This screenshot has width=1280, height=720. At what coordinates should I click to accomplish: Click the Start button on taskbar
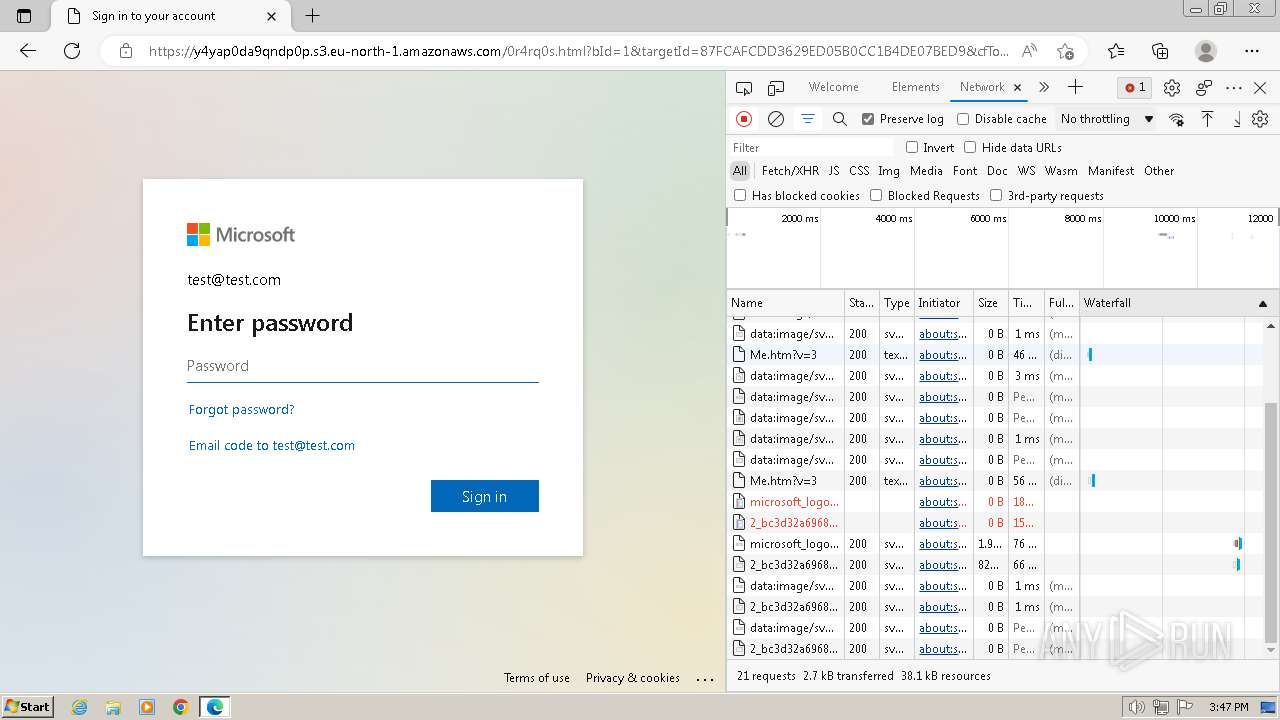(x=28, y=706)
